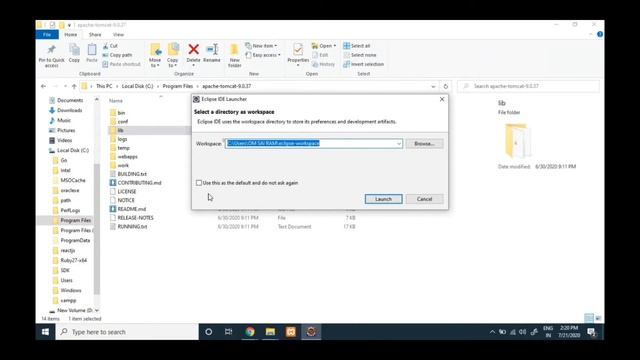640x360 pixels.
Task: Click Invert selection in ribbon
Action: 364,64
